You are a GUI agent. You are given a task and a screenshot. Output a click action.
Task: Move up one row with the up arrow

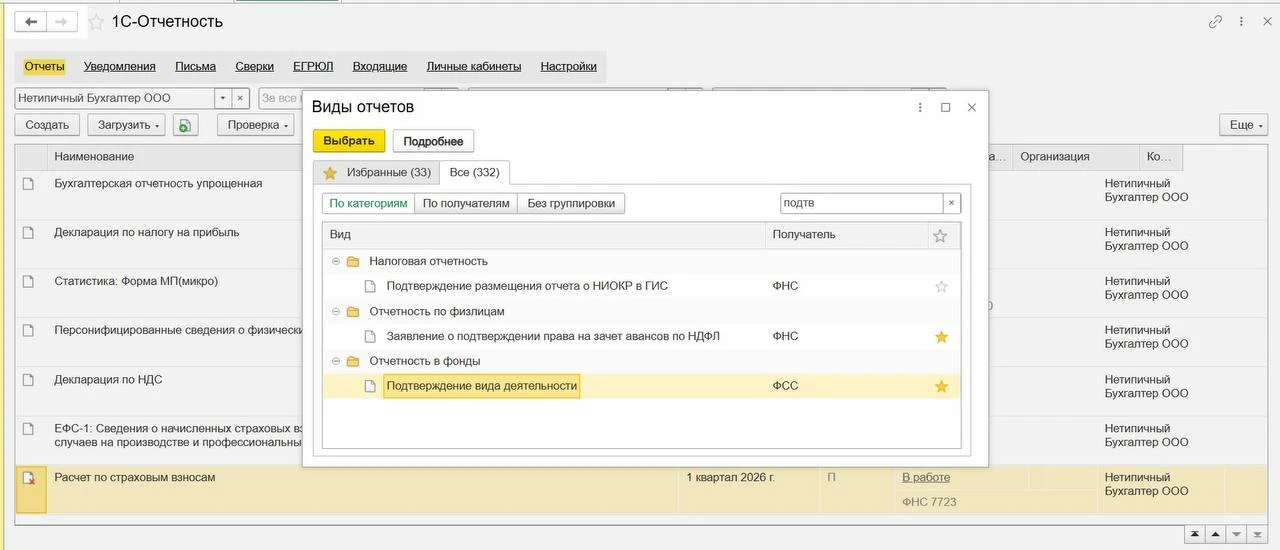(x=1216, y=534)
